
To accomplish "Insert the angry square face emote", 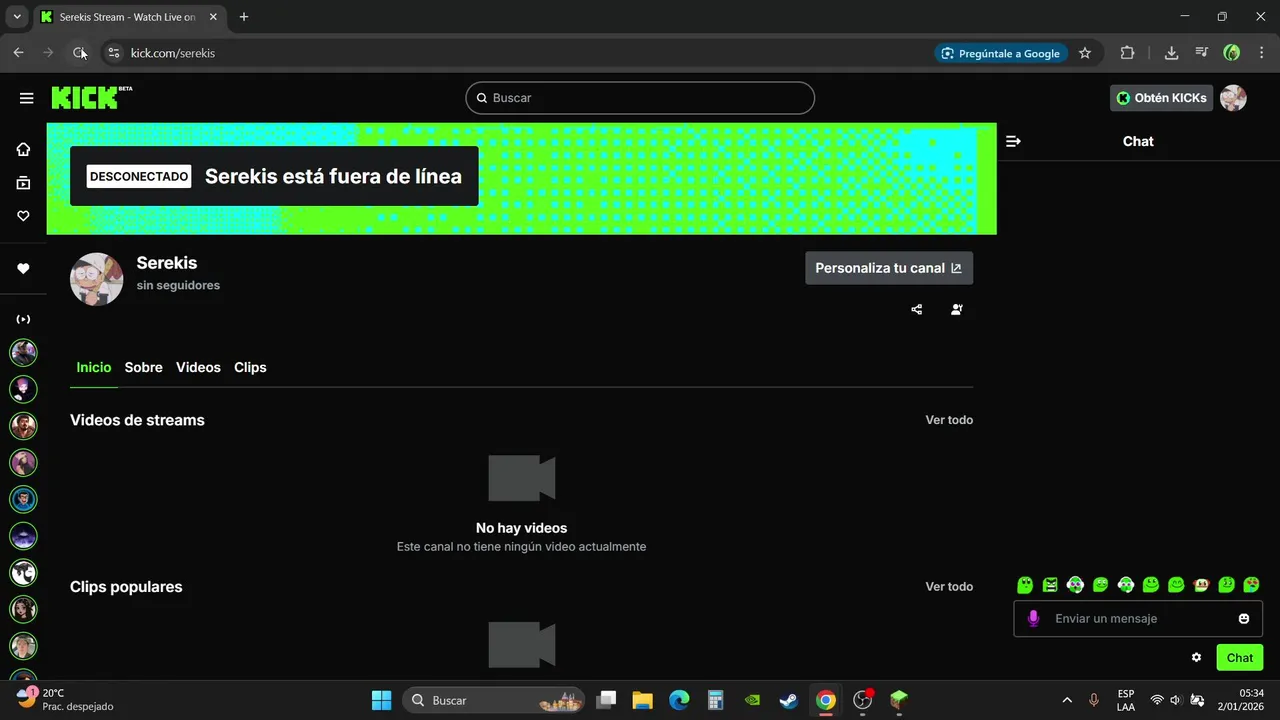I will [x=1050, y=585].
